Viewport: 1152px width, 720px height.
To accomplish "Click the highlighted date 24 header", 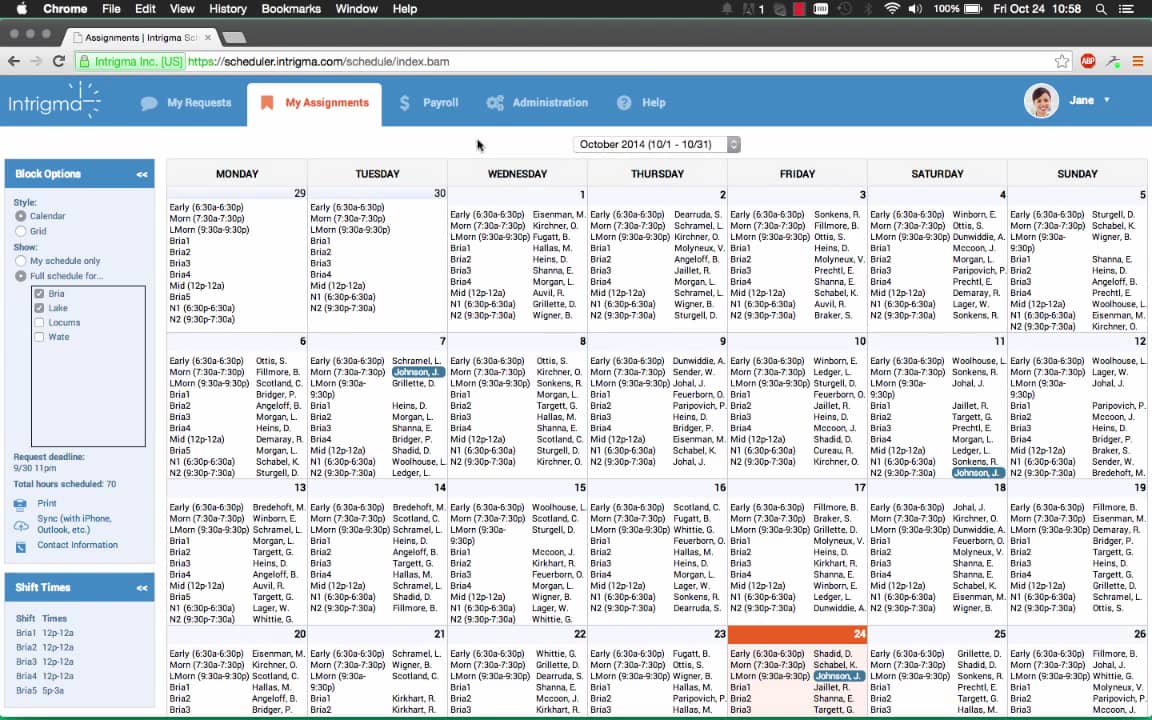I will (797, 634).
